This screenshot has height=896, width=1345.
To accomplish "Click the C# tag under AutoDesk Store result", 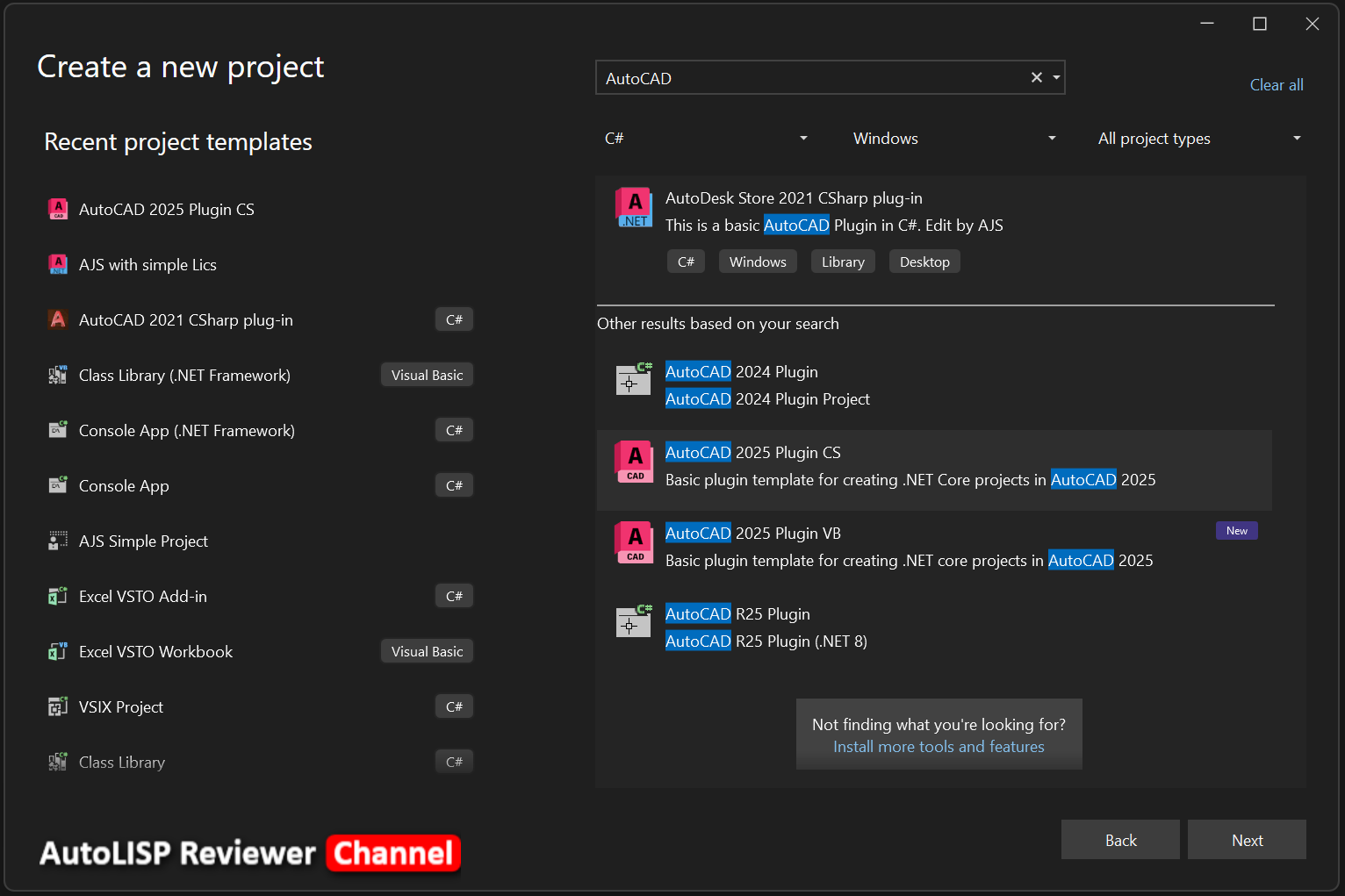I will [686, 262].
